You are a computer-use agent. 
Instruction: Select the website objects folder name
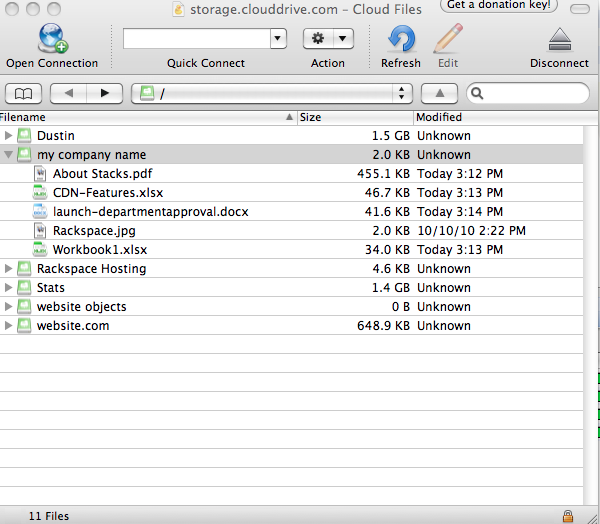[82, 307]
